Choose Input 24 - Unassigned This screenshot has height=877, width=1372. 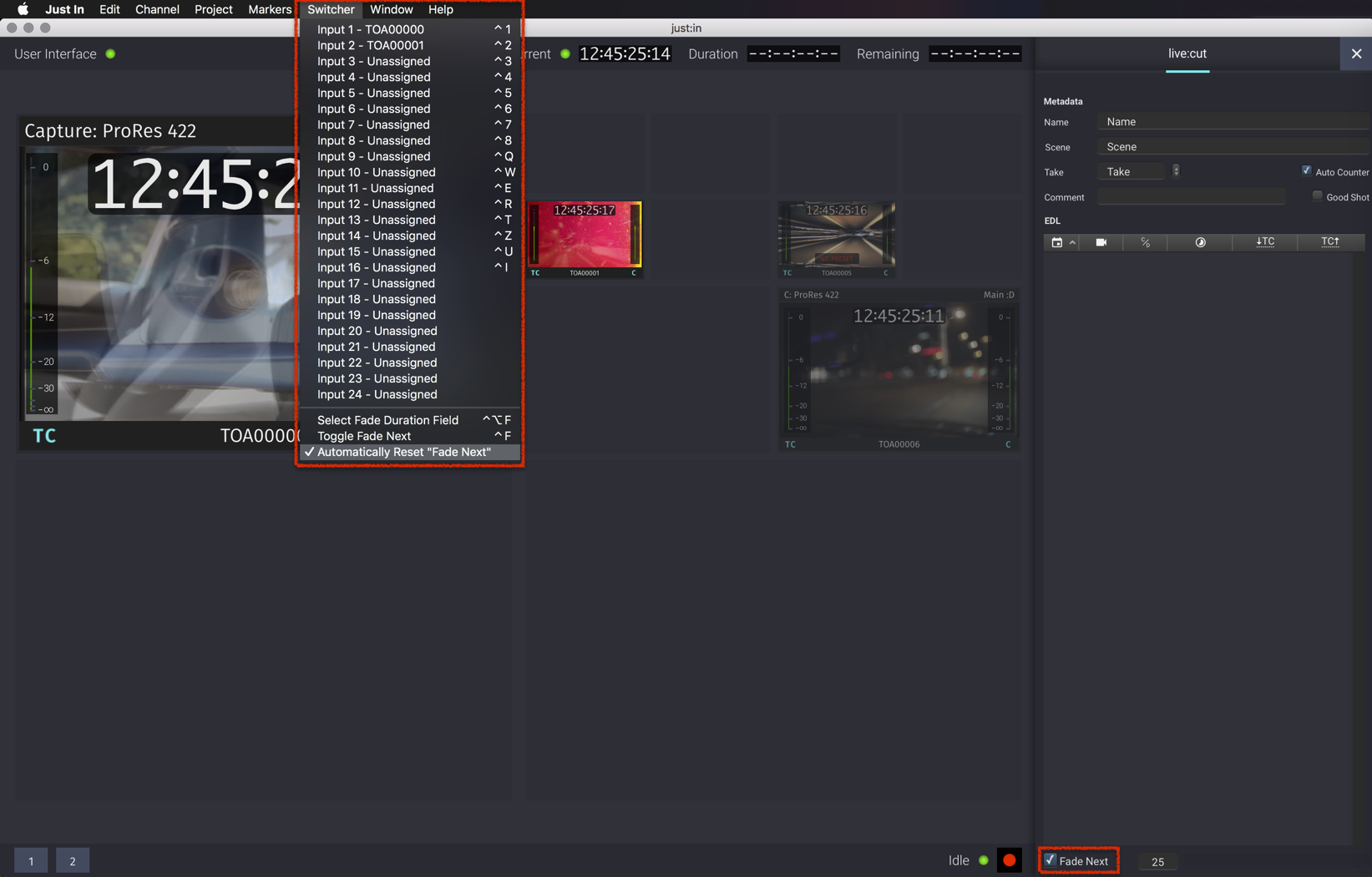coord(410,394)
